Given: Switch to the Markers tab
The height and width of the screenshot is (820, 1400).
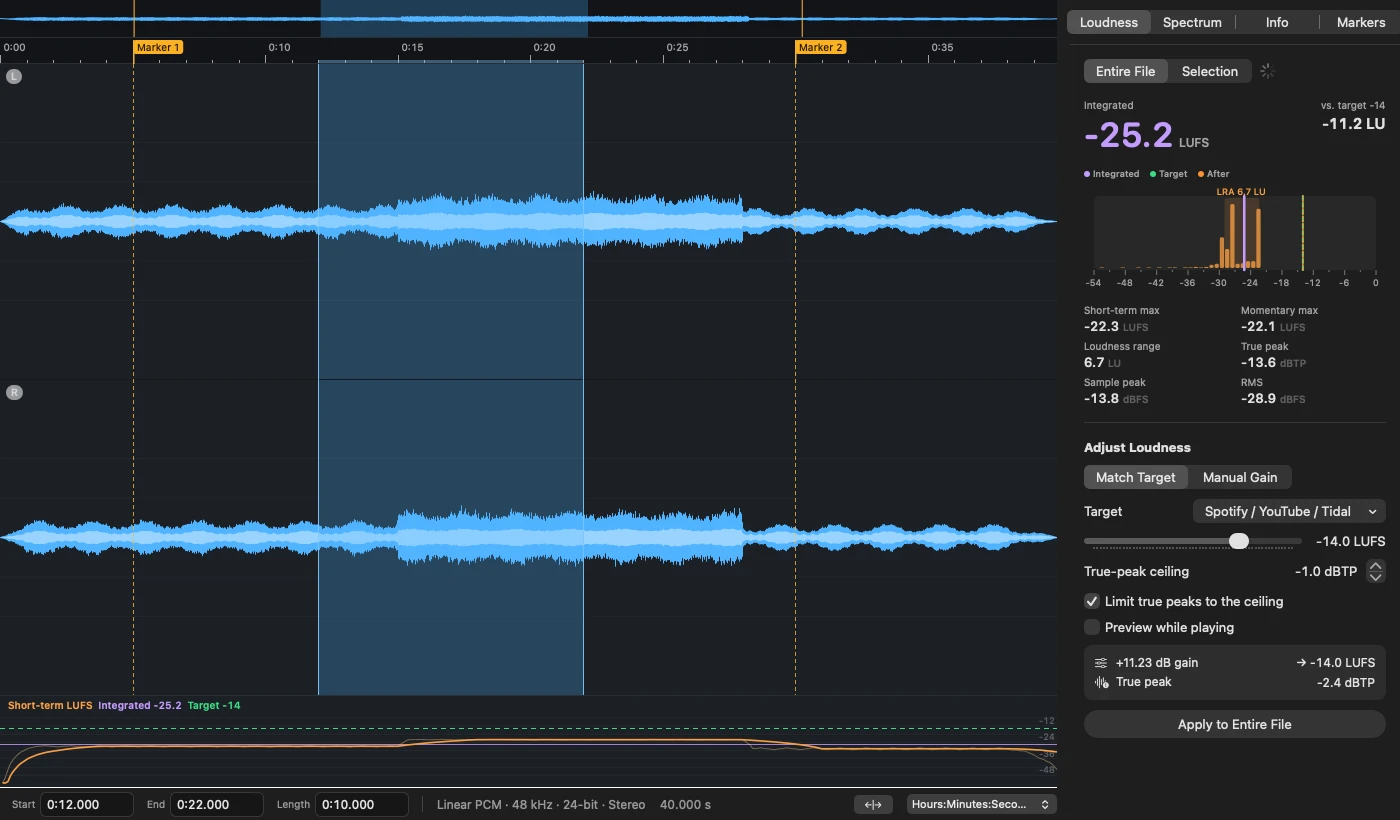Looking at the screenshot, I should [1361, 22].
